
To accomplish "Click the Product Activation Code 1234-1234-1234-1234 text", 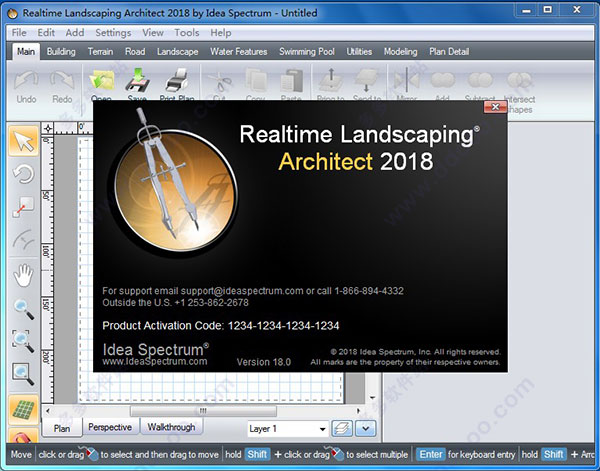I will point(221,326).
